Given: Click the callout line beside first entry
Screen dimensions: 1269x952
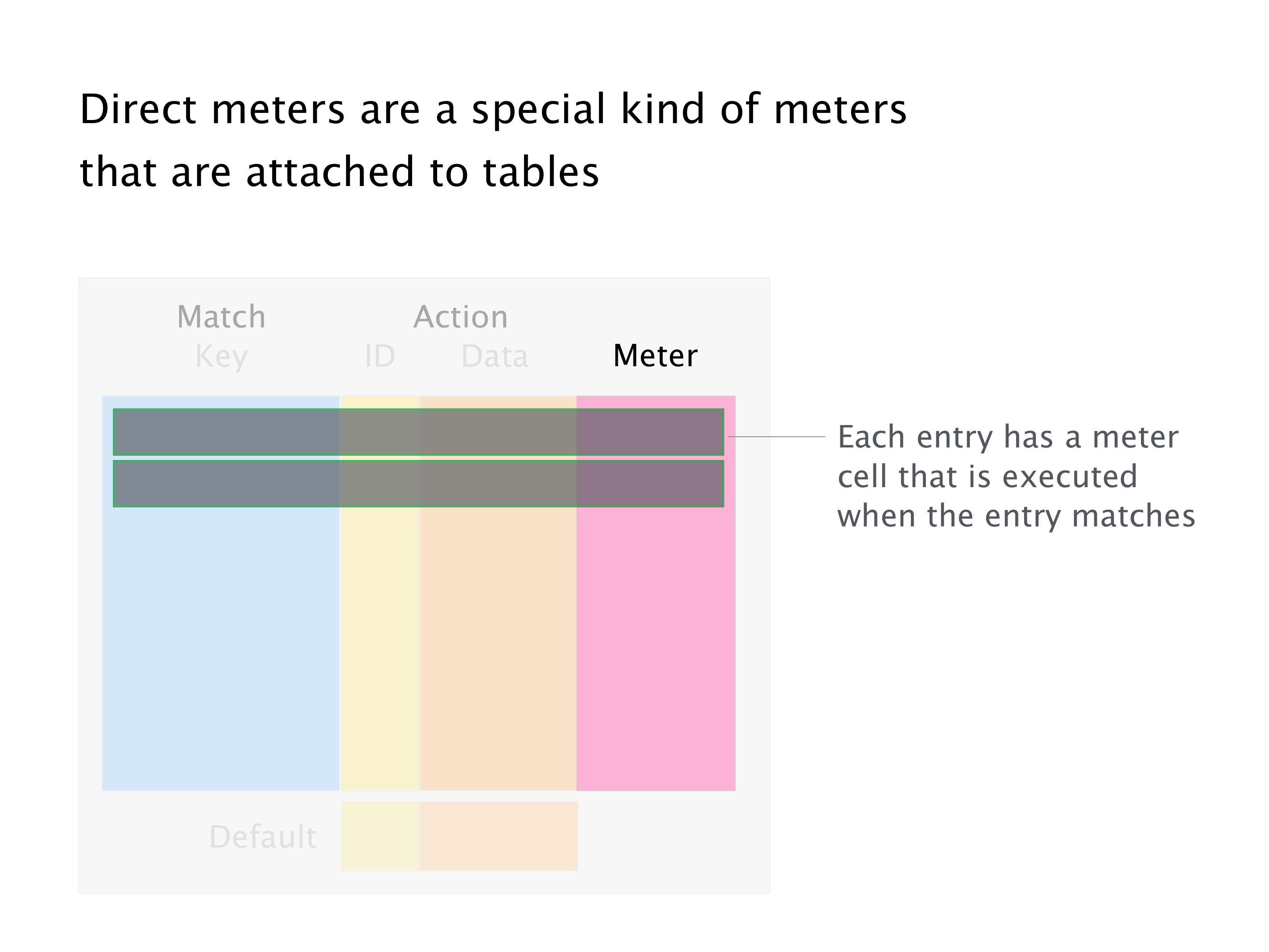Looking at the screenshot, I should click(777, 437).
